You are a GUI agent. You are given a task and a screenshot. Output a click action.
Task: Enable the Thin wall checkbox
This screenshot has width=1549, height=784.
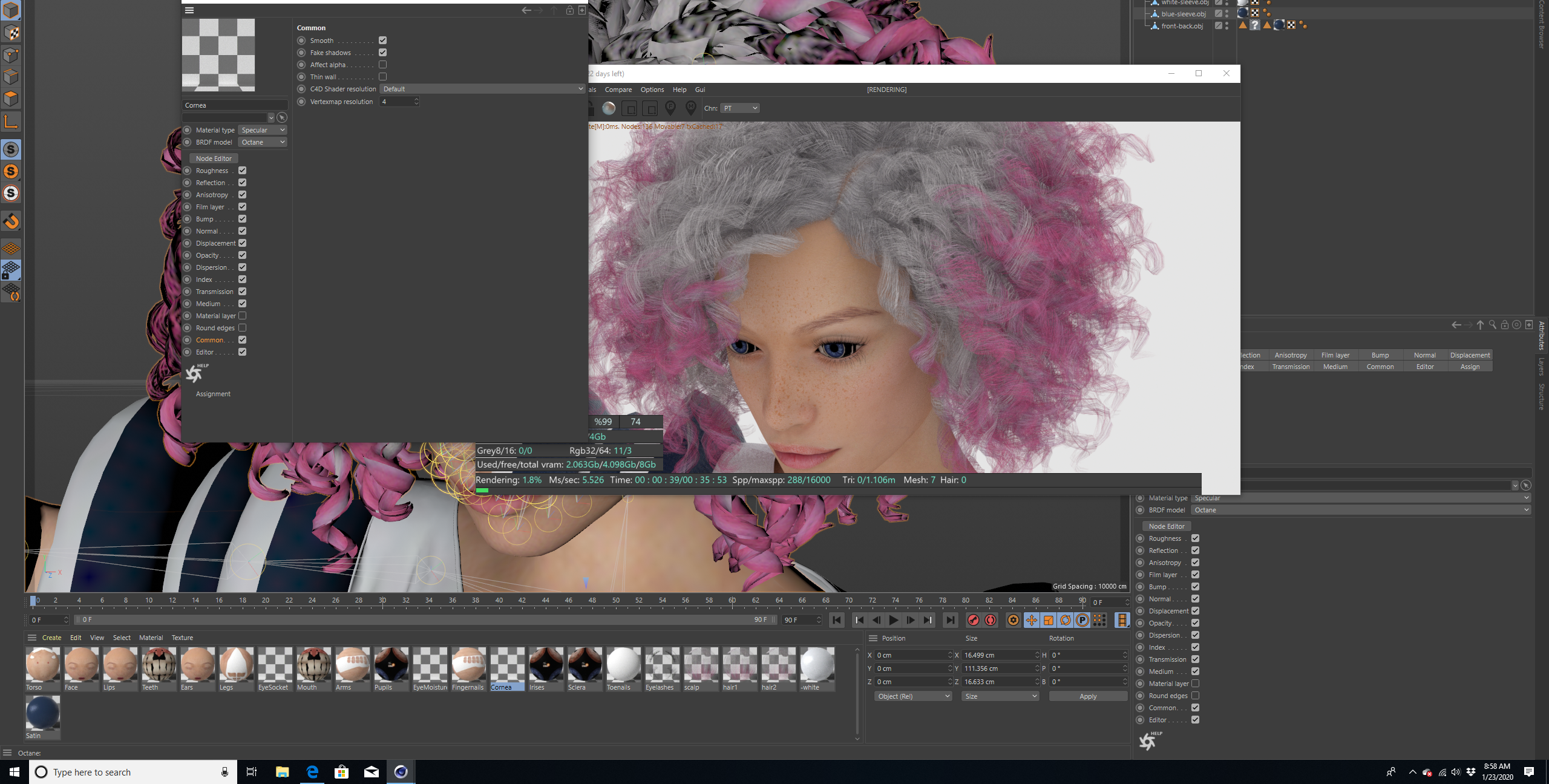[382, 77]
